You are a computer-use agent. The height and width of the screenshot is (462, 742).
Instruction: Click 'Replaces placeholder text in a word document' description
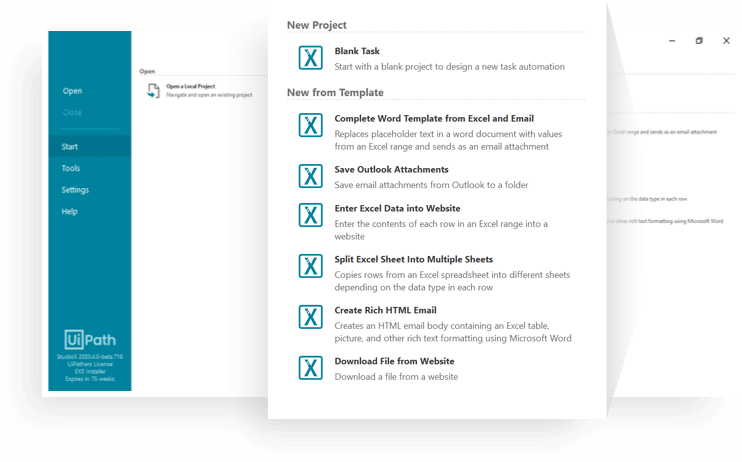pyautogui.click(x=448, y=141)
